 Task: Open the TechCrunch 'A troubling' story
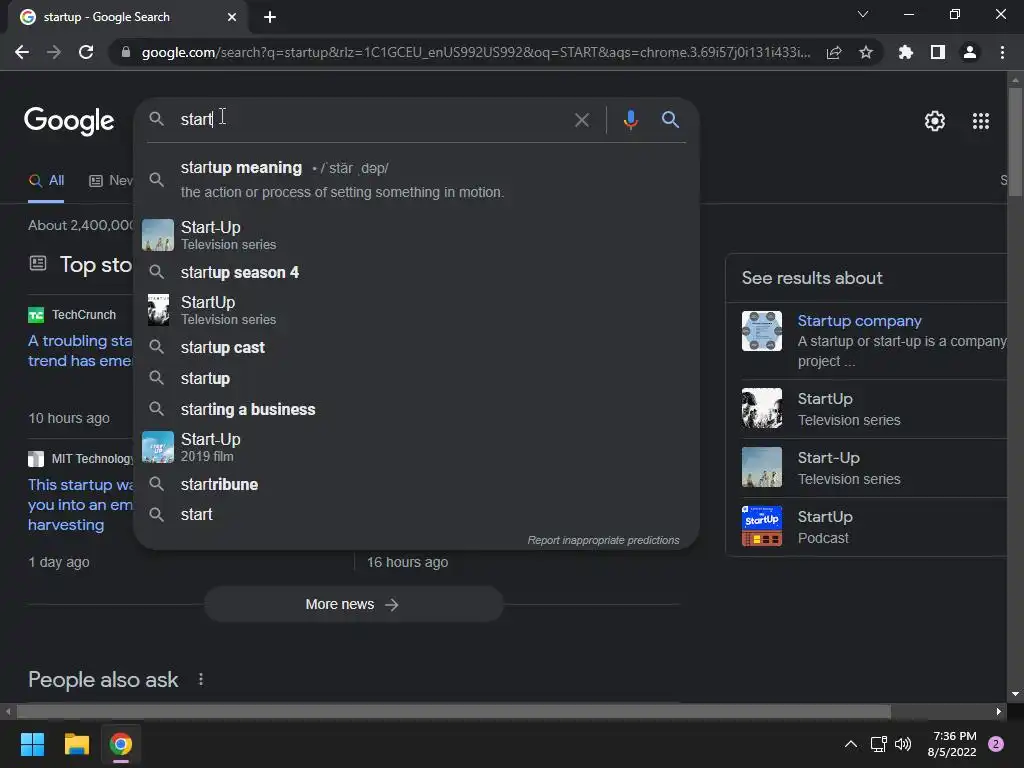click(x=80, y=351)
